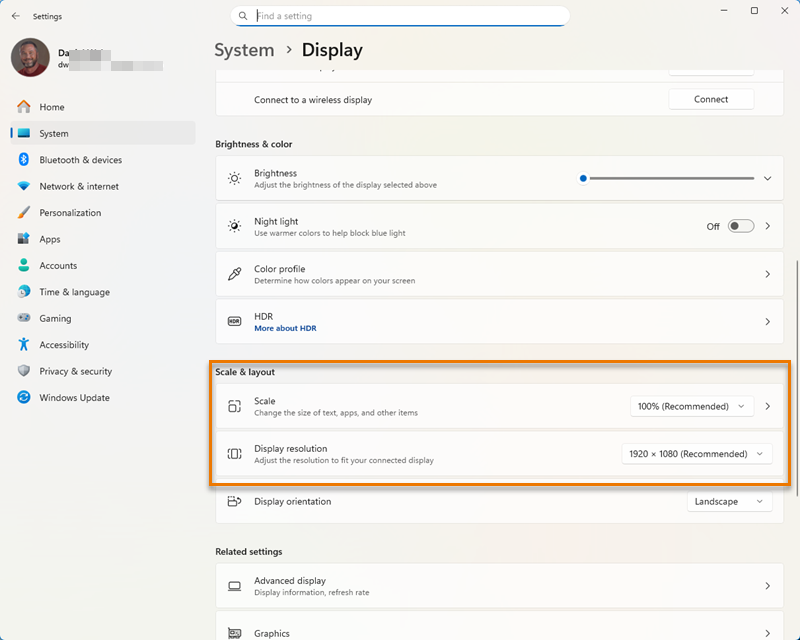The width and height of the screenshot is (800, 640).
Task: Click the Time & language globe icon
Action: tap(23, 291)
